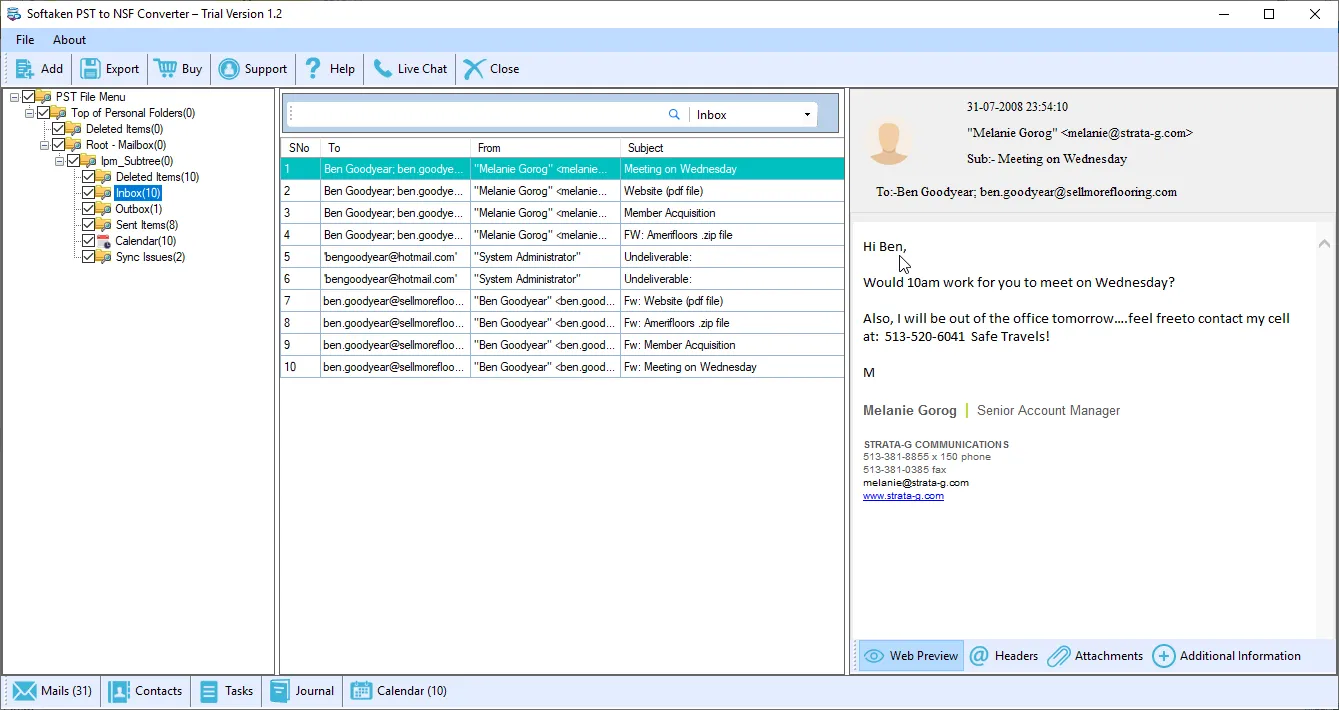Screen dimensions: 1339x710
Task: Select 'Fw: Website (pdf file)' email
Action: point(562,301)
